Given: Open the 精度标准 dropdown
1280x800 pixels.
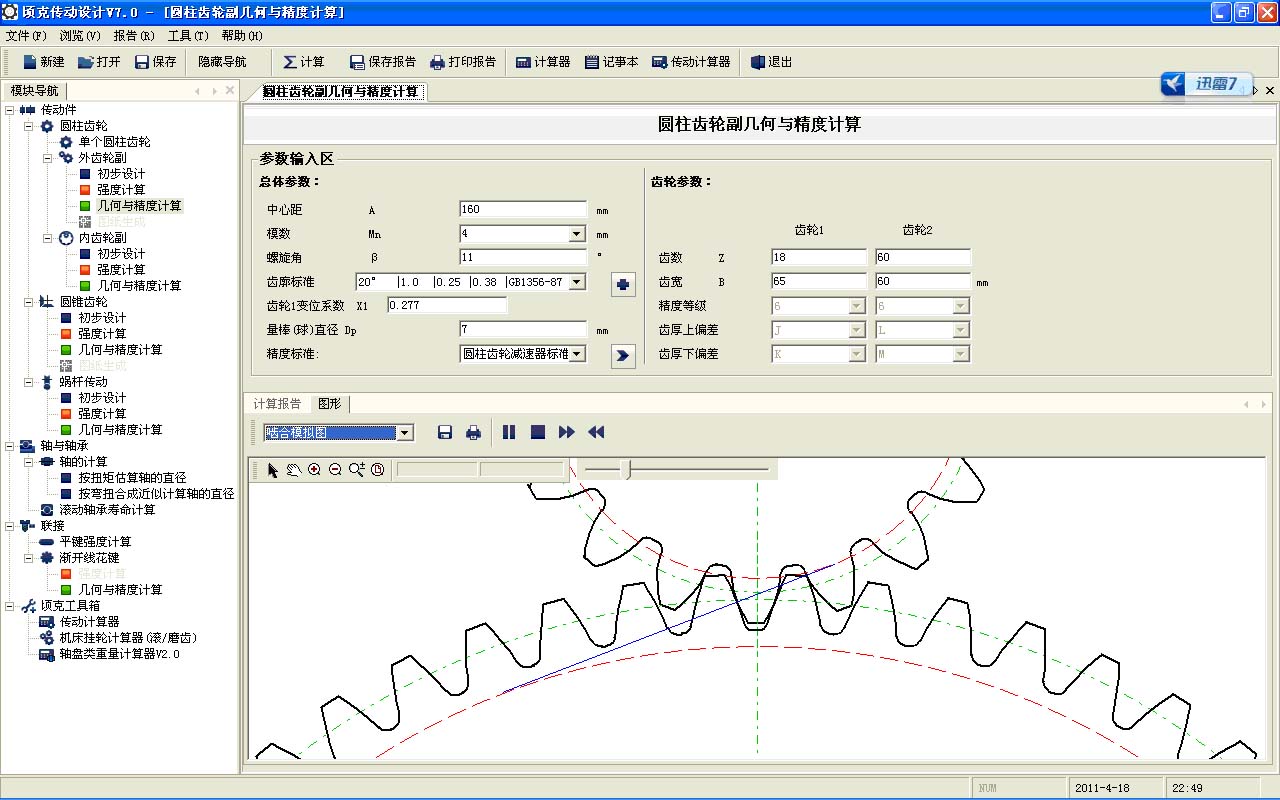Looking at the screenshot, I should pyautogui.click(x=577, y=354).
